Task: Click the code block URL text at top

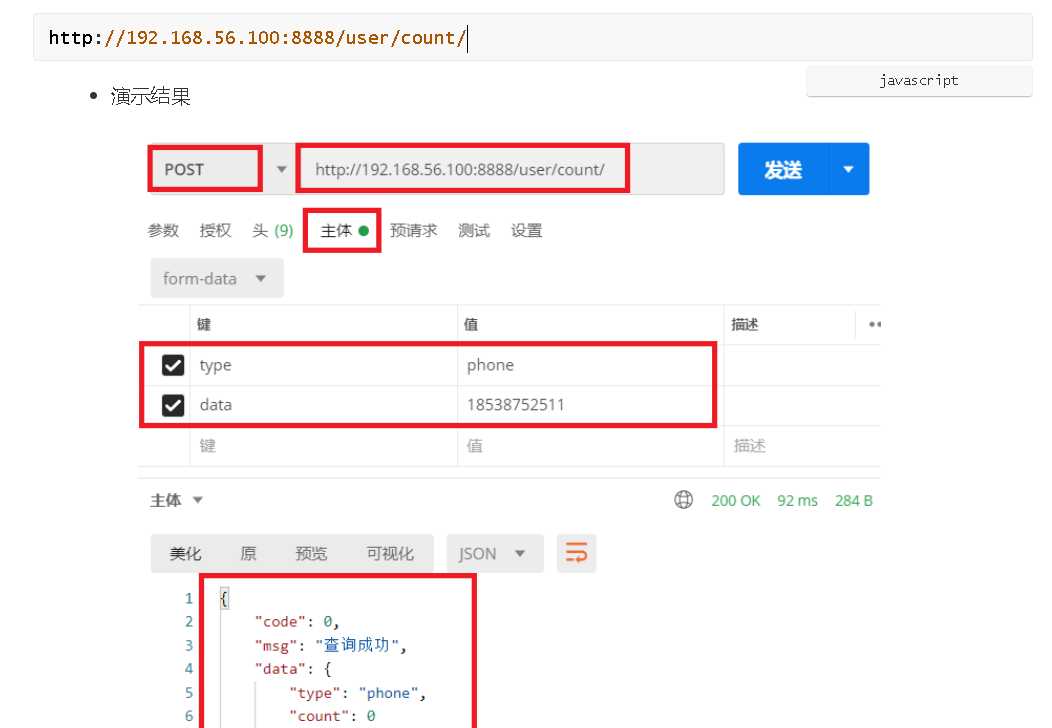Action: [x=256, y=38]
